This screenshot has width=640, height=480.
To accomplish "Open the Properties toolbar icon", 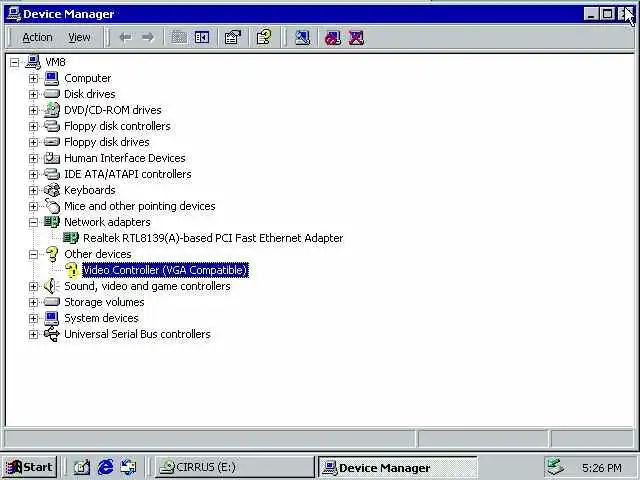I will [x=233, y=38].
